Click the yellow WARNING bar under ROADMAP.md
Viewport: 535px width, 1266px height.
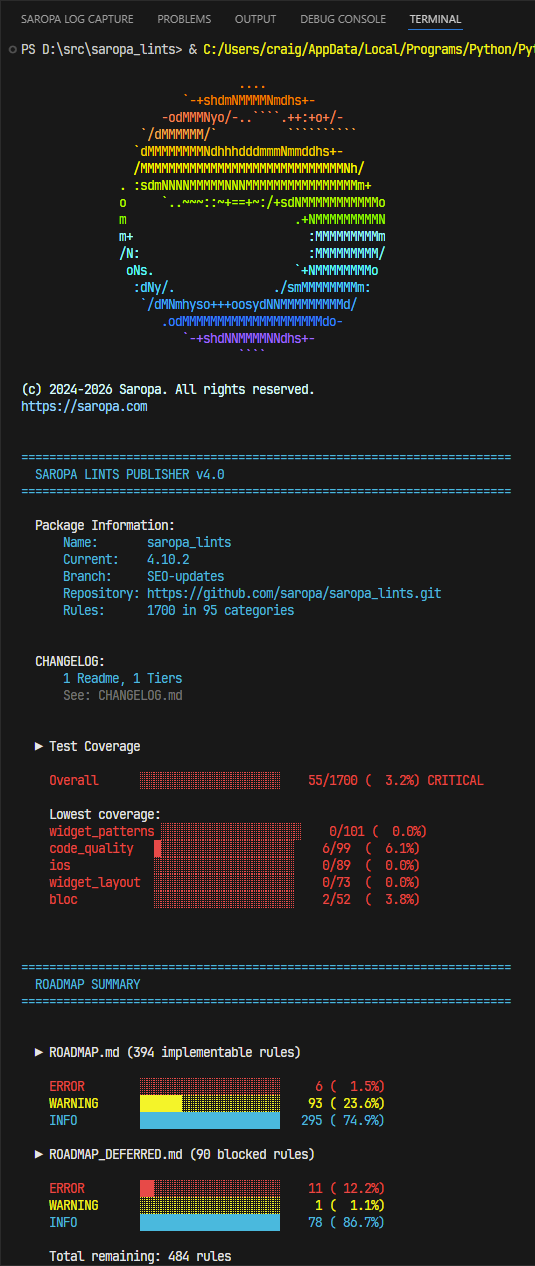(x=161, y=1103)
